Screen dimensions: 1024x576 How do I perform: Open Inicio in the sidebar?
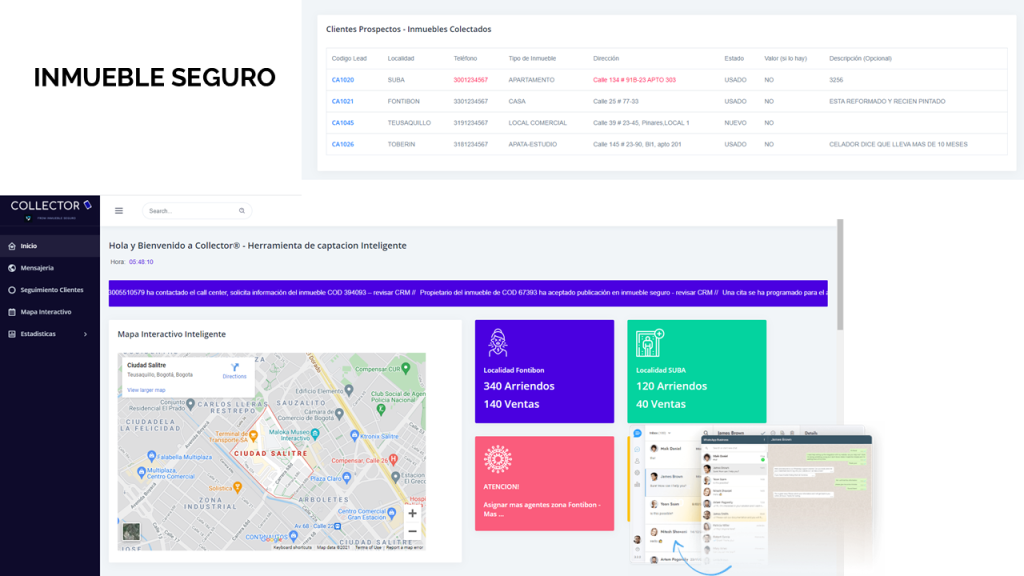28,246
